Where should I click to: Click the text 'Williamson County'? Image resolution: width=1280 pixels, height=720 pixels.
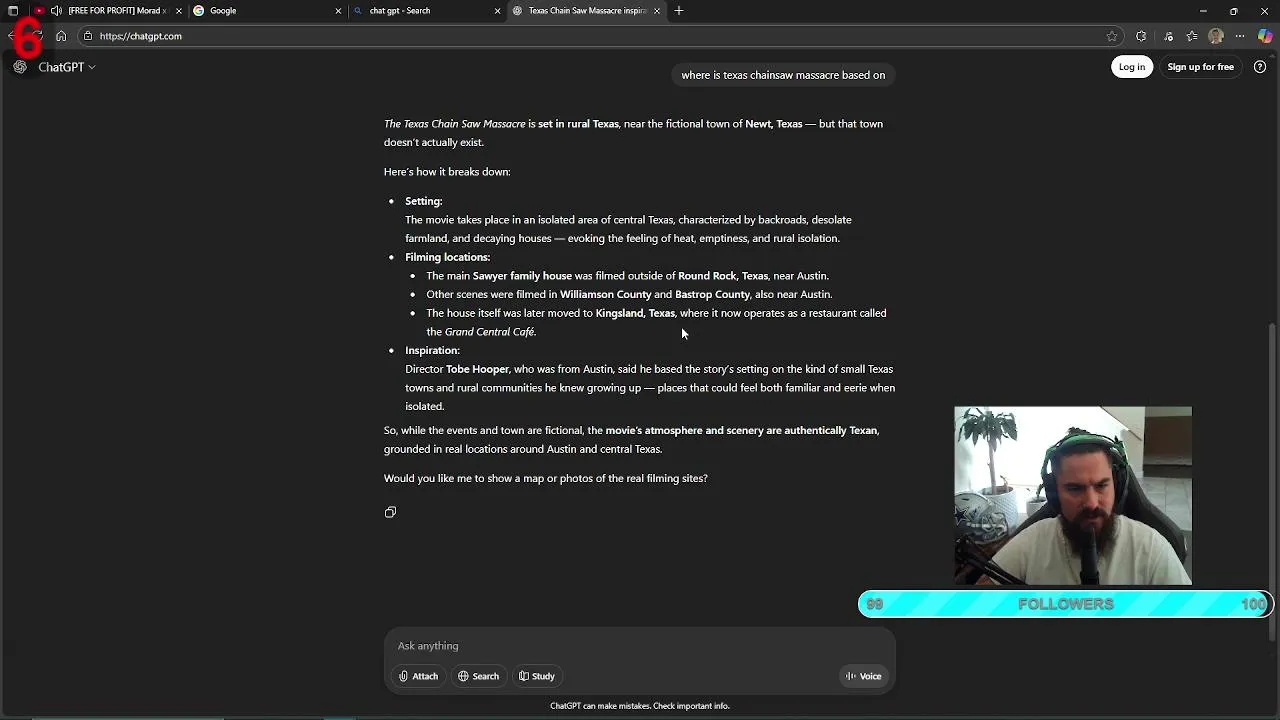point(605,295)
